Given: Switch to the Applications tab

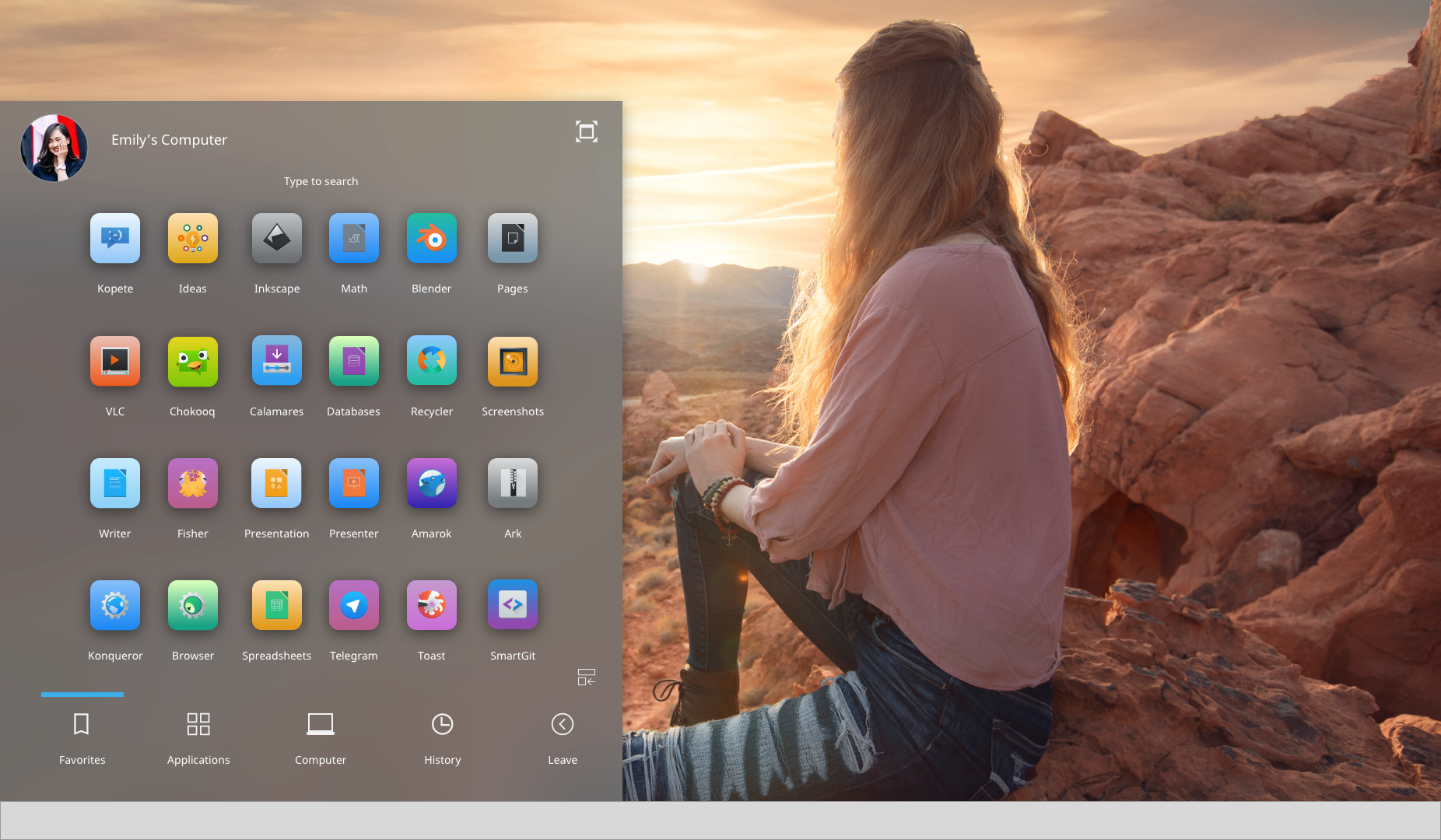Looking at the screenshot, I should pos(198,737).
